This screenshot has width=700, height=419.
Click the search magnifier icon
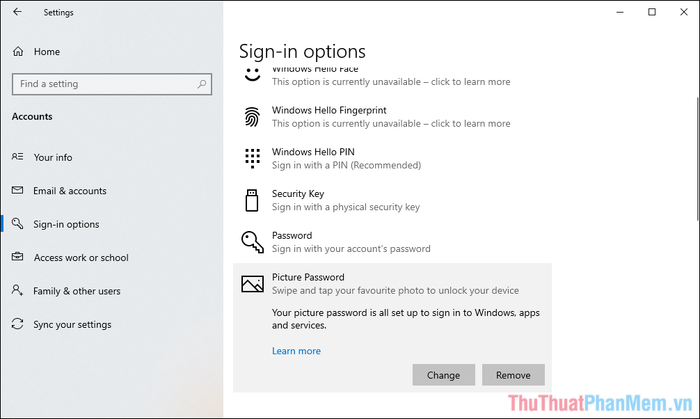(x=202, y=84)
